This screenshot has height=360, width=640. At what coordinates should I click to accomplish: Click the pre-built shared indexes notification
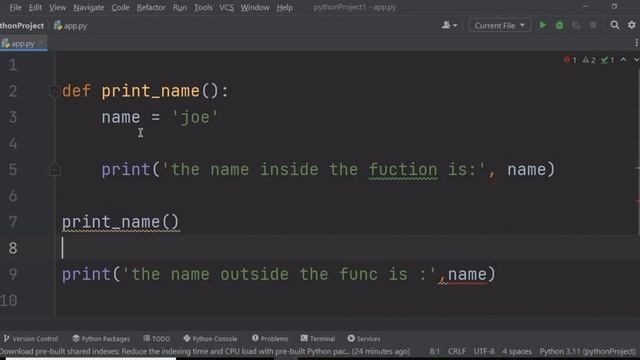tap(205, 351)
